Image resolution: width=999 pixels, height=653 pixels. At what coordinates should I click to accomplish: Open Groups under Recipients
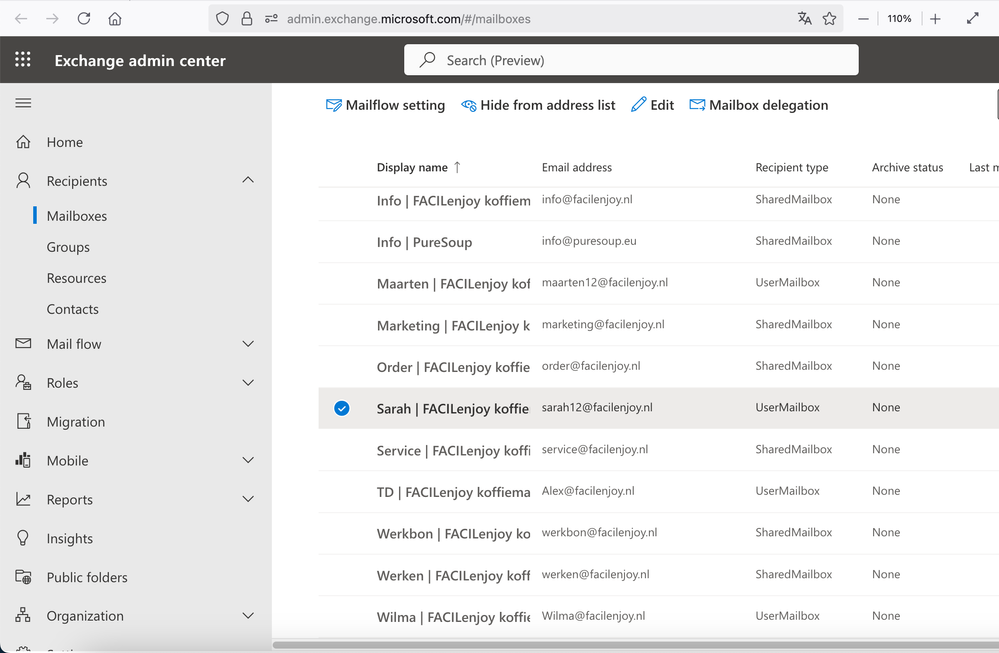[x=68, y=247]
